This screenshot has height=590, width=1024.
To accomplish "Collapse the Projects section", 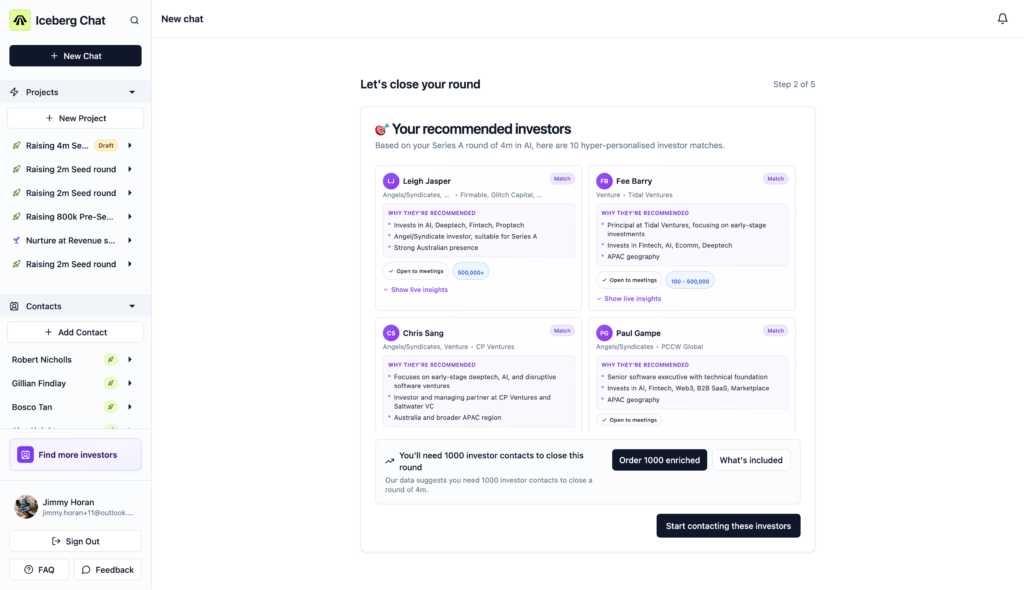I will (x=132, y=92).
